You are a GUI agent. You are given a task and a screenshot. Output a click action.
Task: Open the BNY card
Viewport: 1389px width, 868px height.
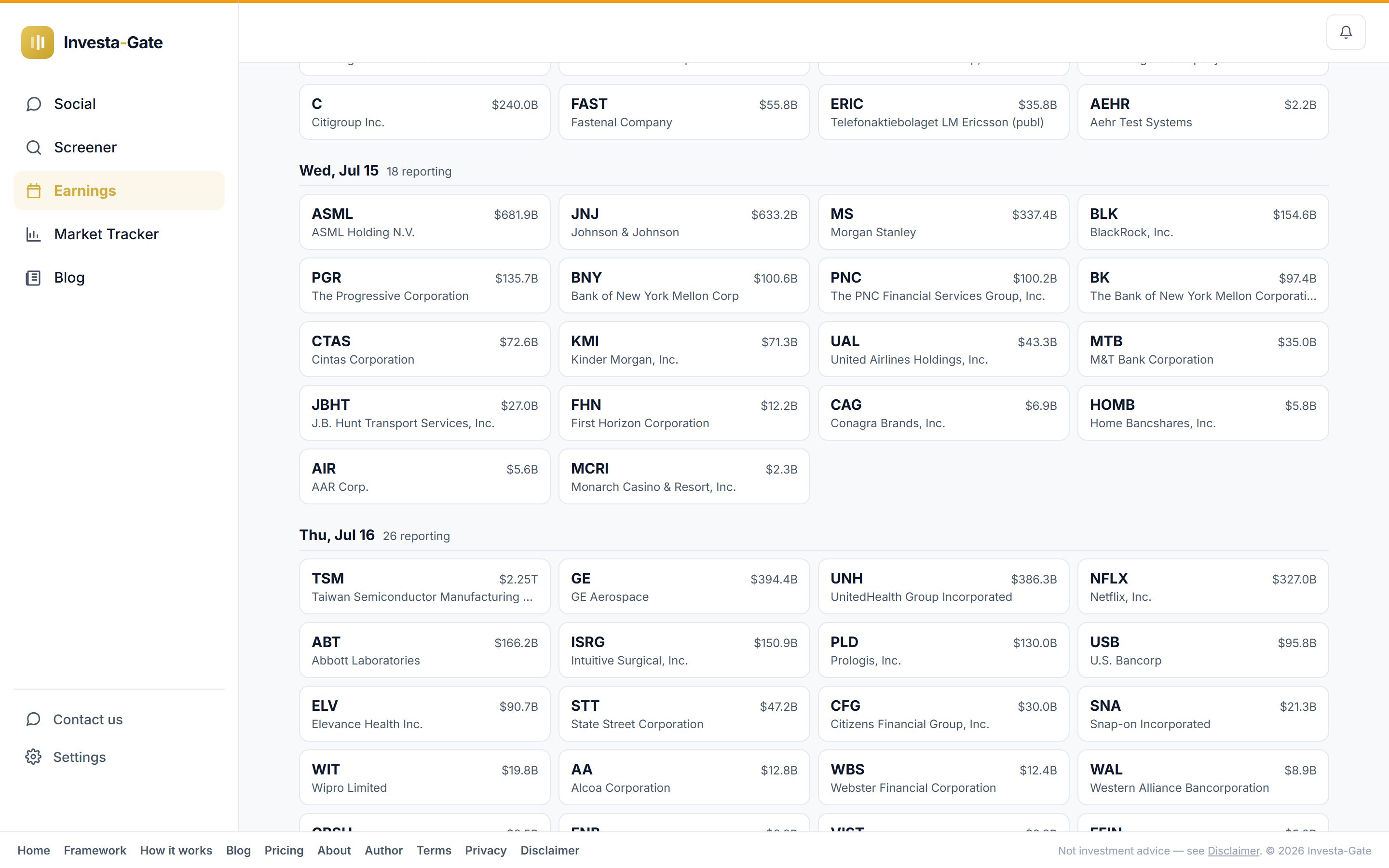684,285
